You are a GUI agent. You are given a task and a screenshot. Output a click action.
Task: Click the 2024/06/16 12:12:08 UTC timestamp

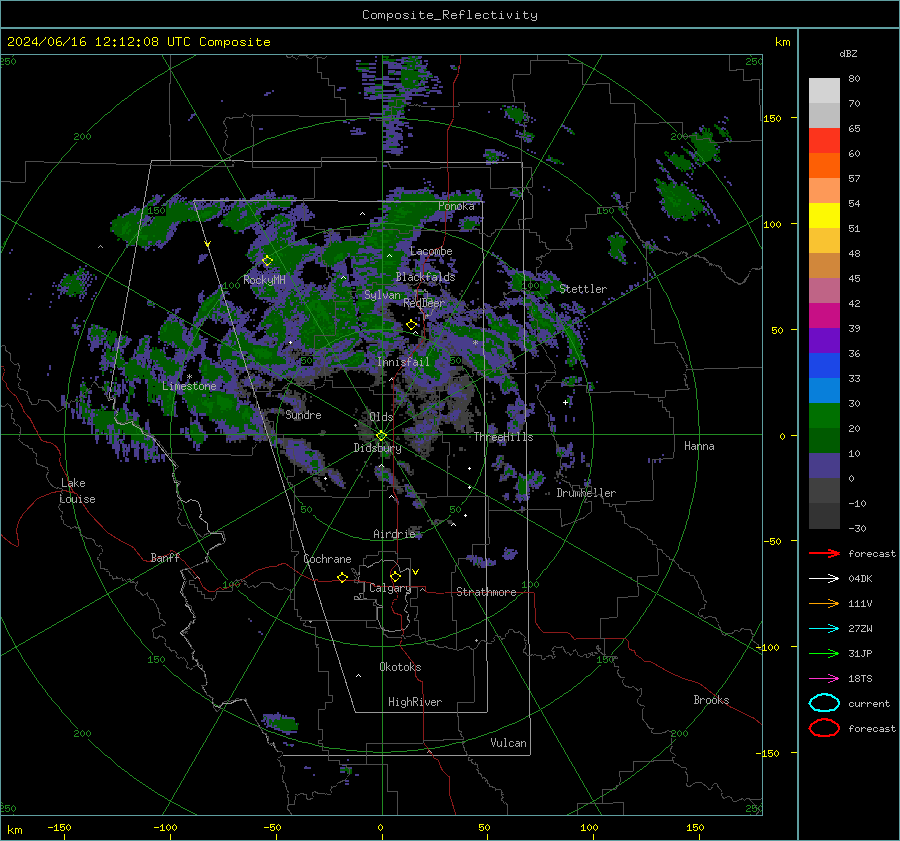99,42
